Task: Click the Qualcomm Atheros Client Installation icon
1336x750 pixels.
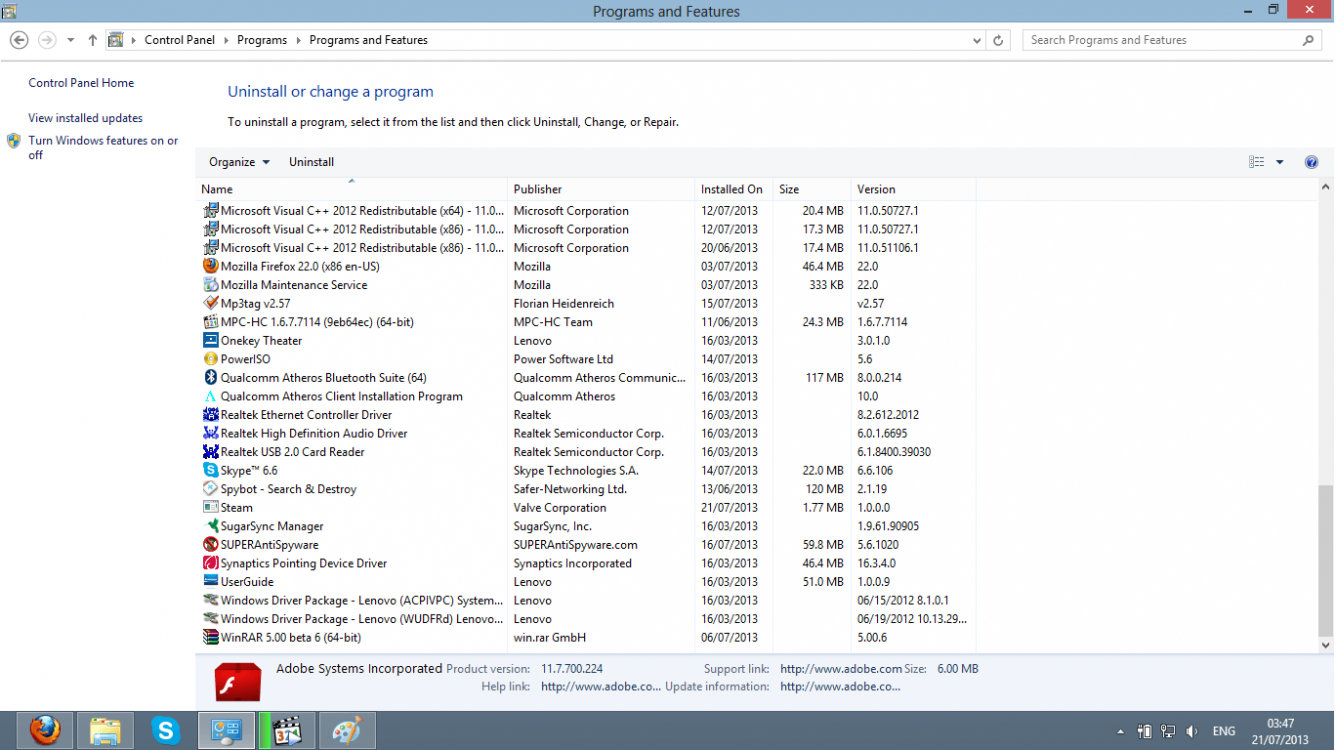Action: tap(210, 396)
